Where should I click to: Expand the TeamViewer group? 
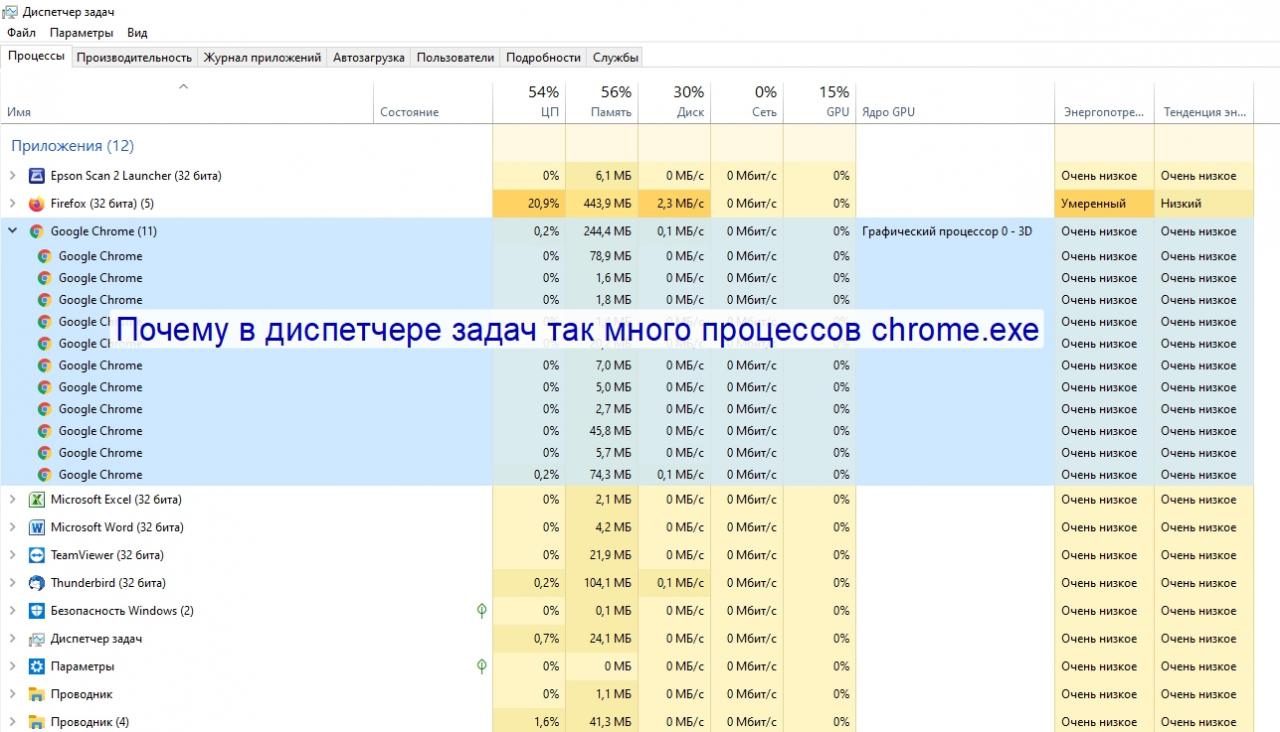point(12,556)
